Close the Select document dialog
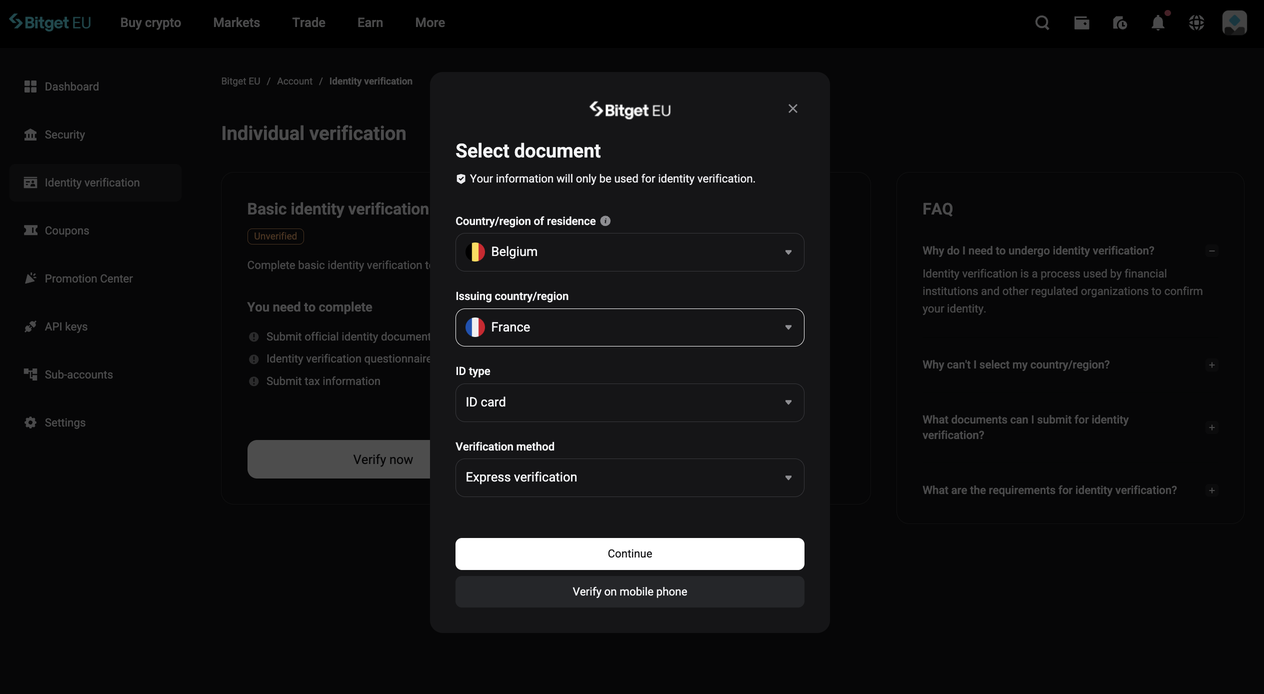1264x694 pixels. pos(793,108)
